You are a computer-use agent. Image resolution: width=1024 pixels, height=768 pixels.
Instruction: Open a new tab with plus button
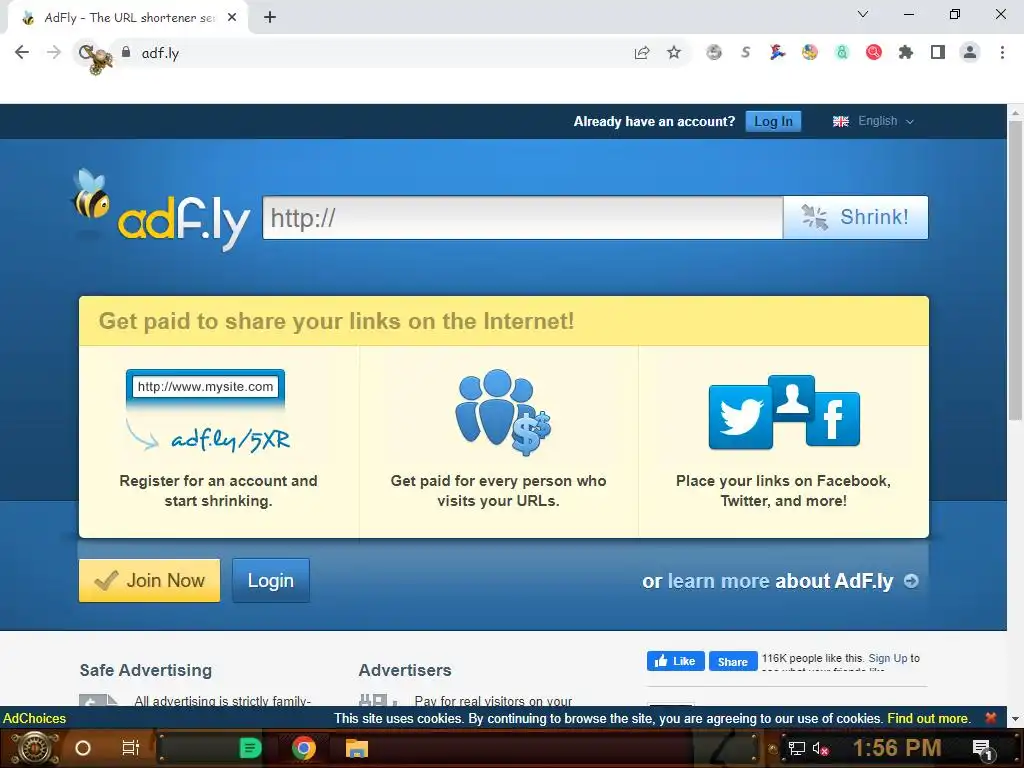pyautogui.click(x=270, y=18)
